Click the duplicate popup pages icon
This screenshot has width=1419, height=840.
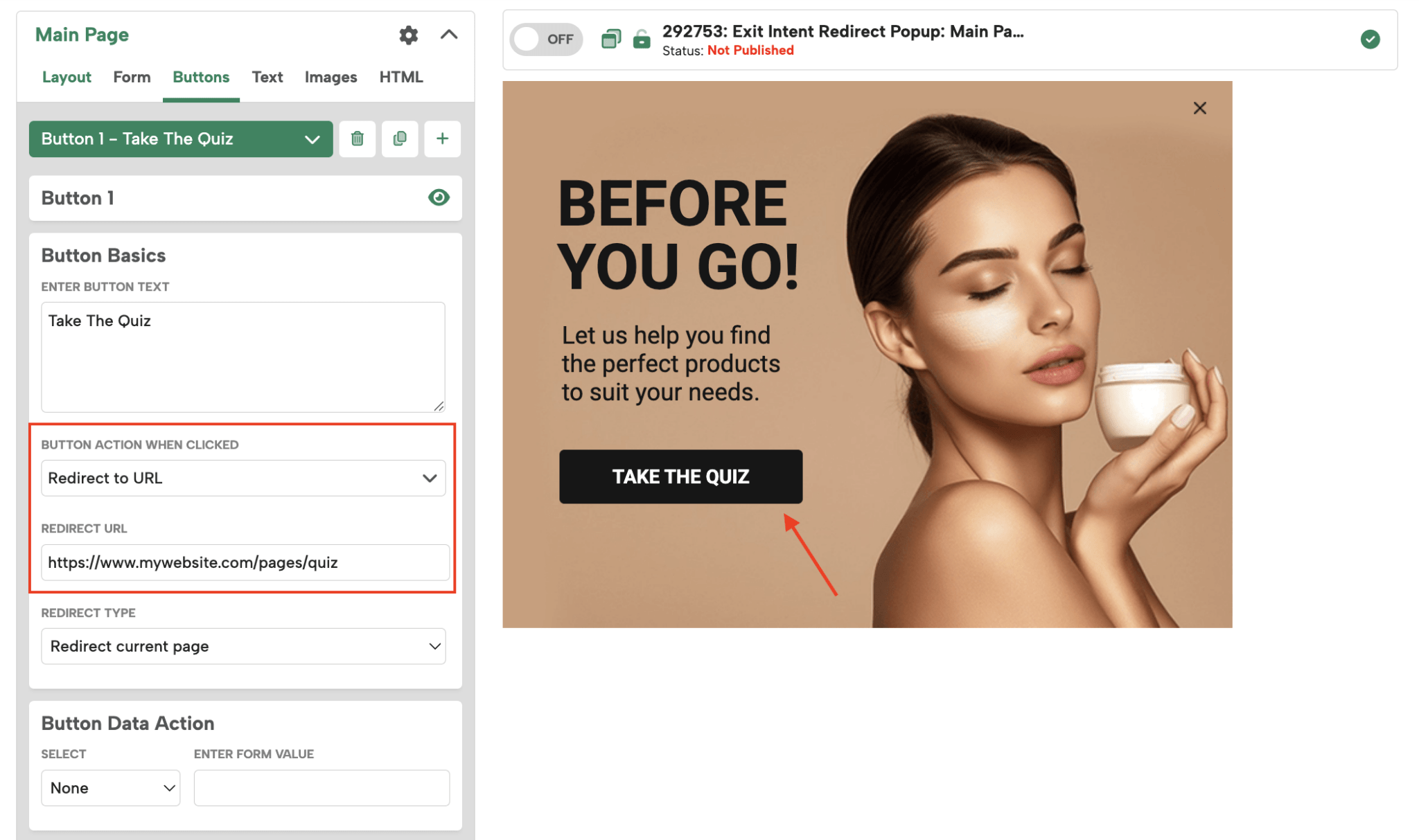pyautogui.click(x=610, y=39)
